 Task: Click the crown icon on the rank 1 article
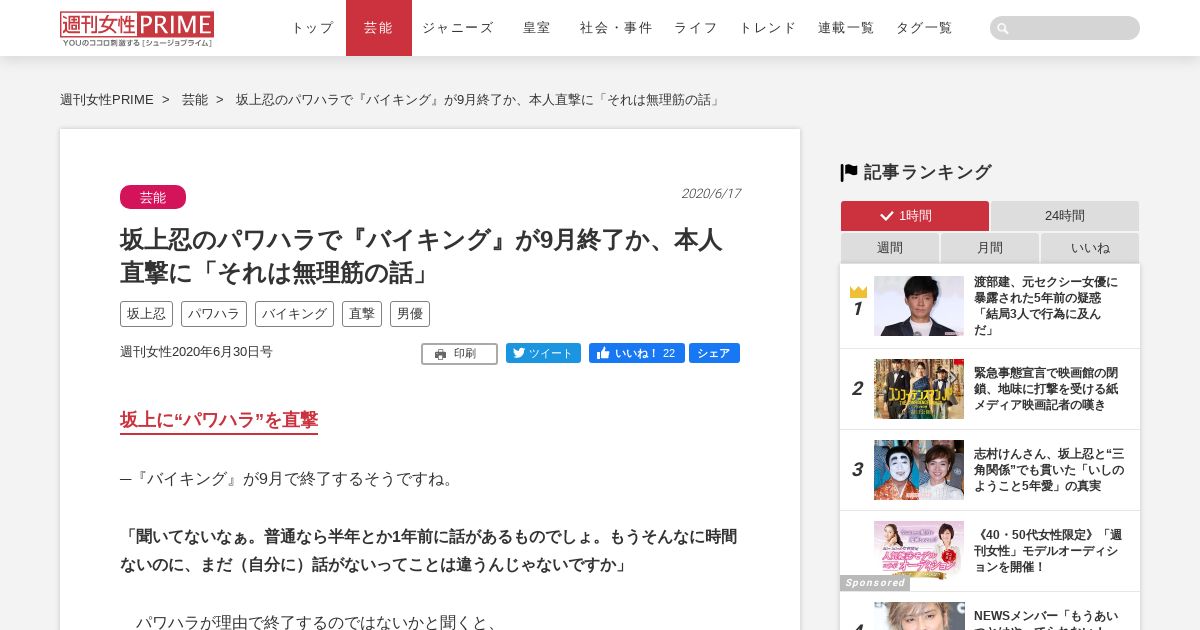(858, 292)
